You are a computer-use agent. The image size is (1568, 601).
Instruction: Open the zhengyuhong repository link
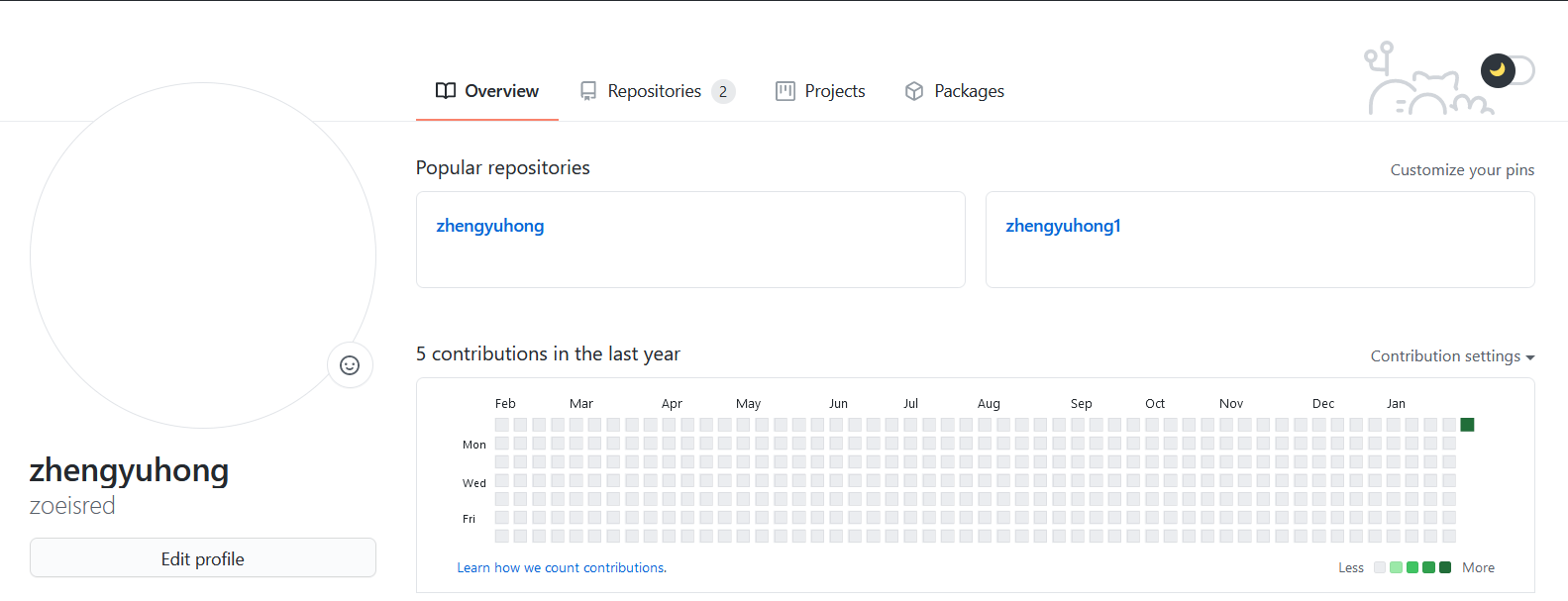(x=490, y=226)
